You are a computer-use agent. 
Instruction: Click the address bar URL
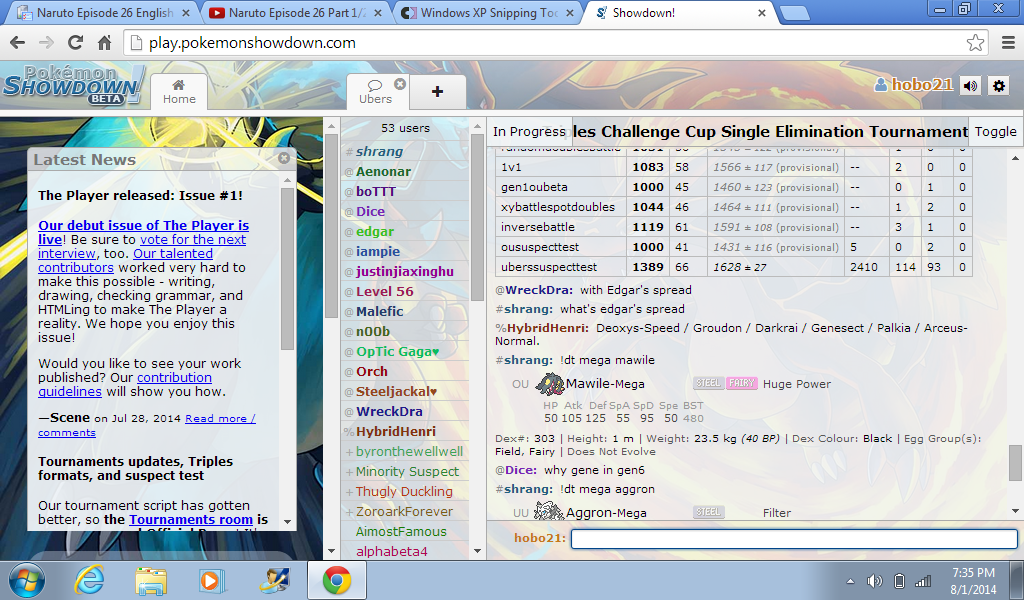coord(252,43)
